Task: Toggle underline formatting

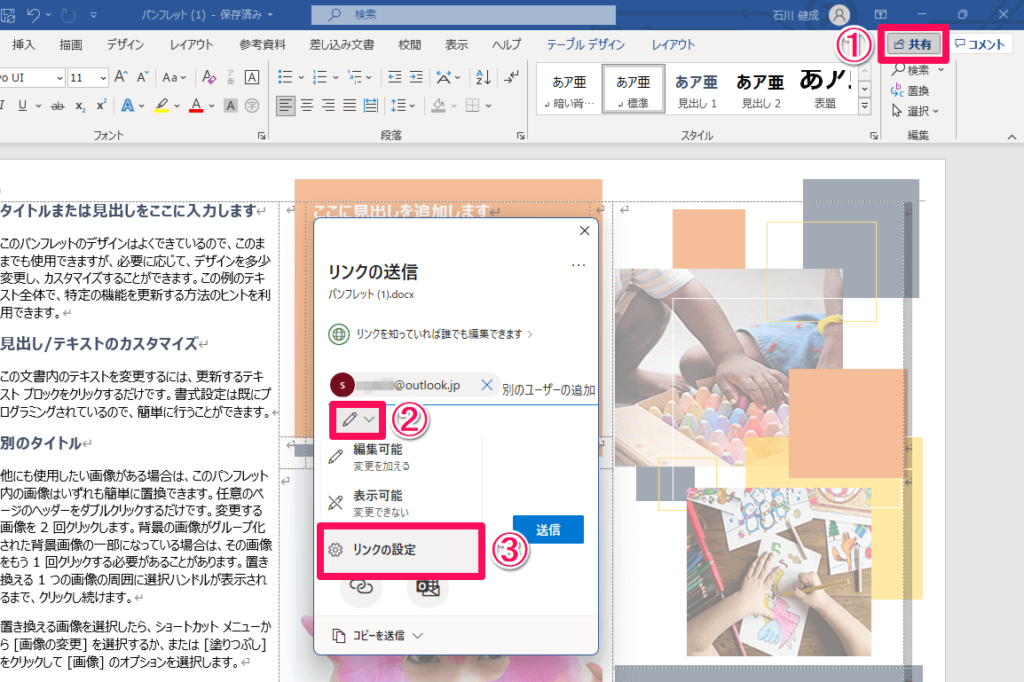Action: 22,105
